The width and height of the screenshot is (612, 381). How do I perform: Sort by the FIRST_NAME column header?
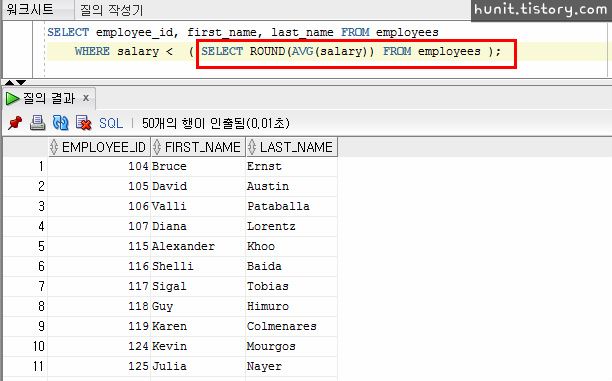[198, 147]
